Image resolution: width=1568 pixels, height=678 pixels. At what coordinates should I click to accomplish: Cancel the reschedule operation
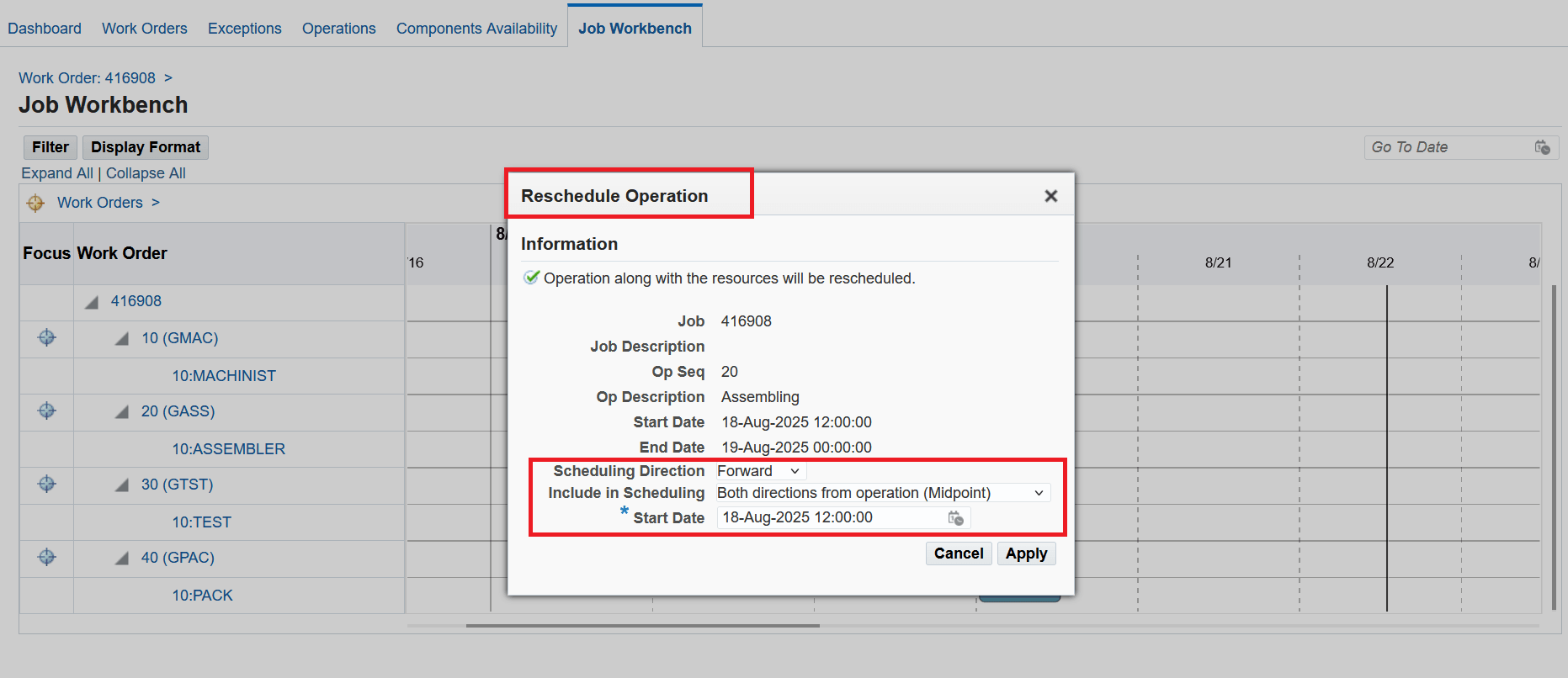[959, 554]
